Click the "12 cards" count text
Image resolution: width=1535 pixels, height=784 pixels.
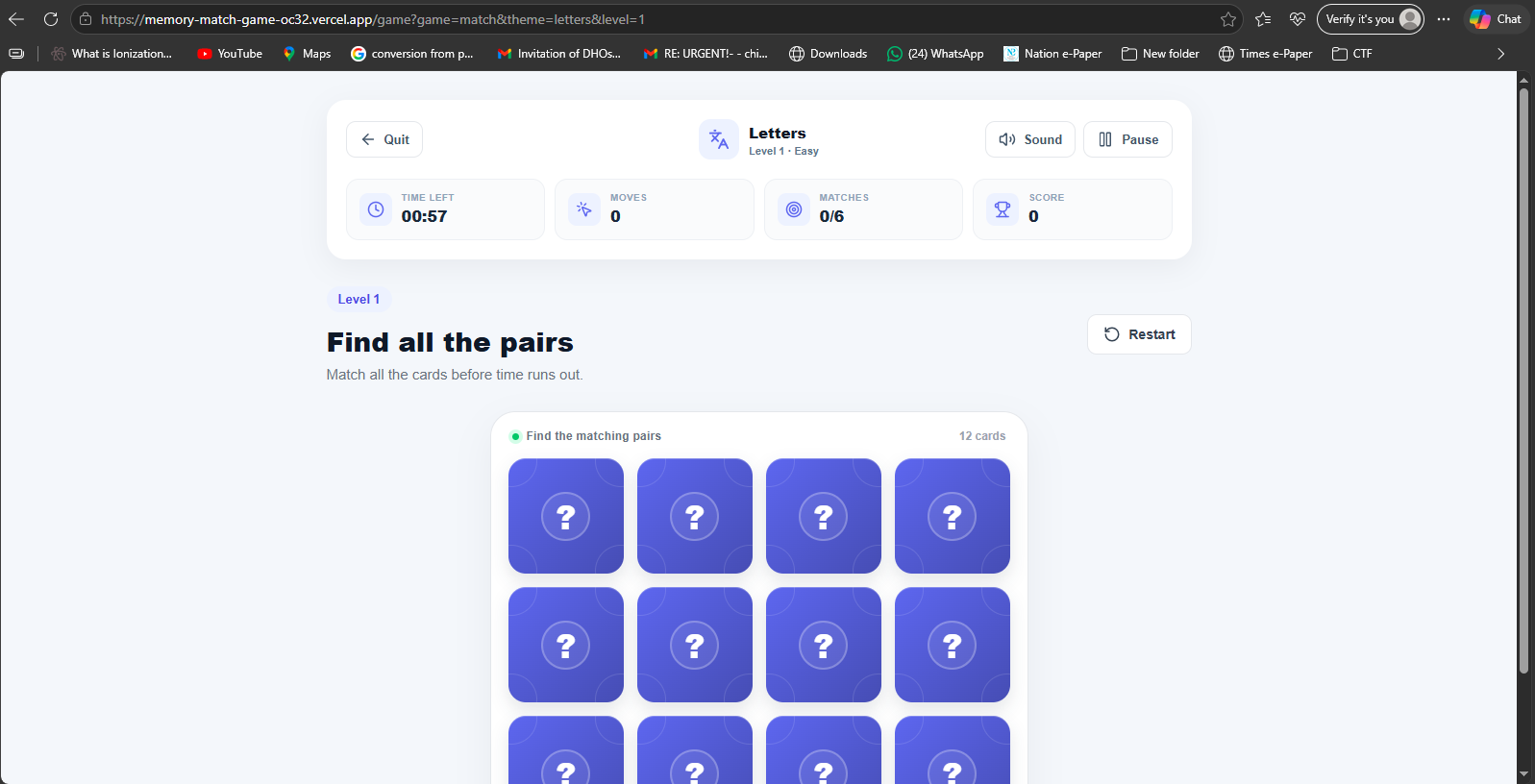pyautogui.click(x=982, y=436)
